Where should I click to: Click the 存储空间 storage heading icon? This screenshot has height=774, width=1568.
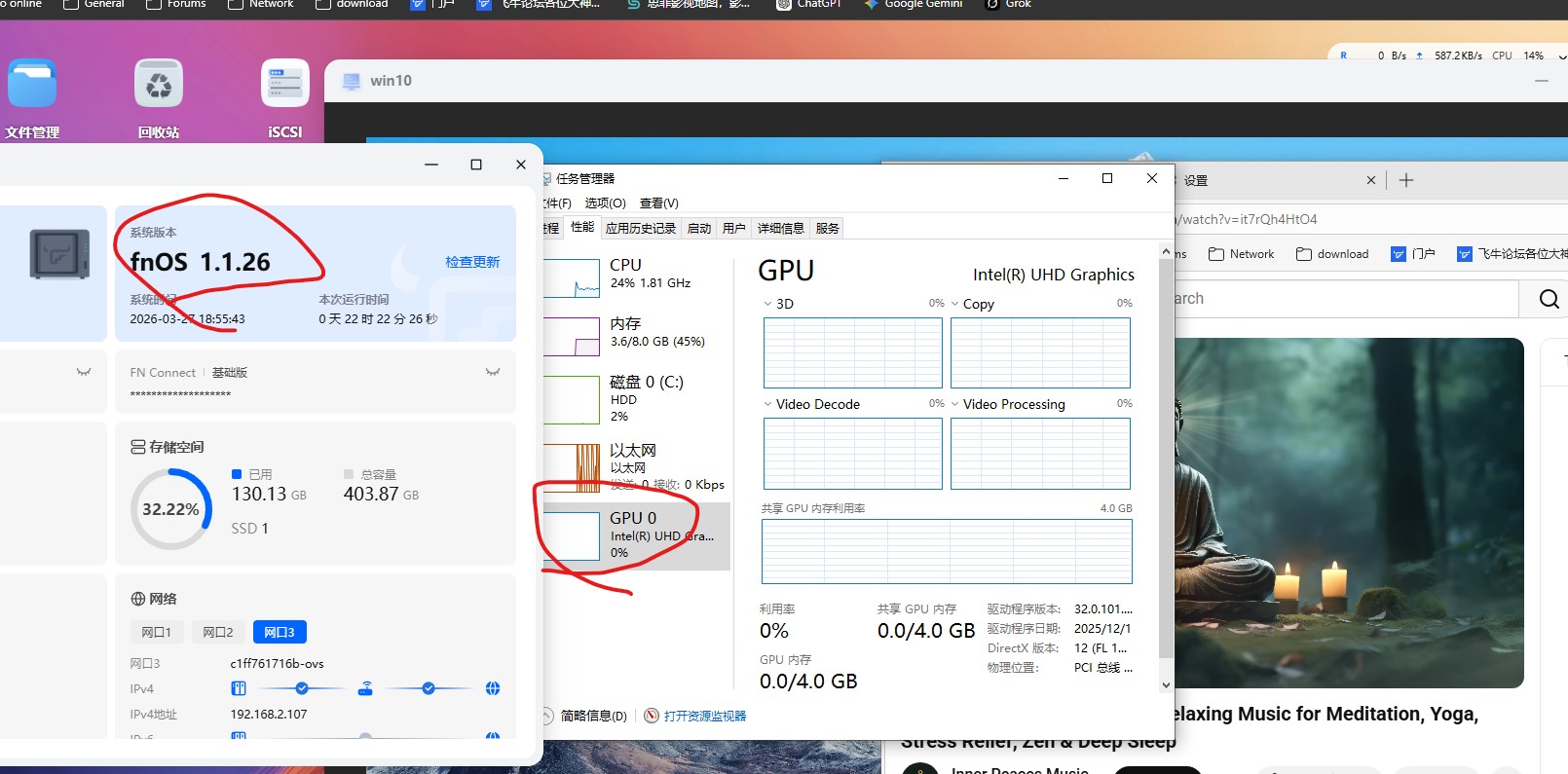138,447
